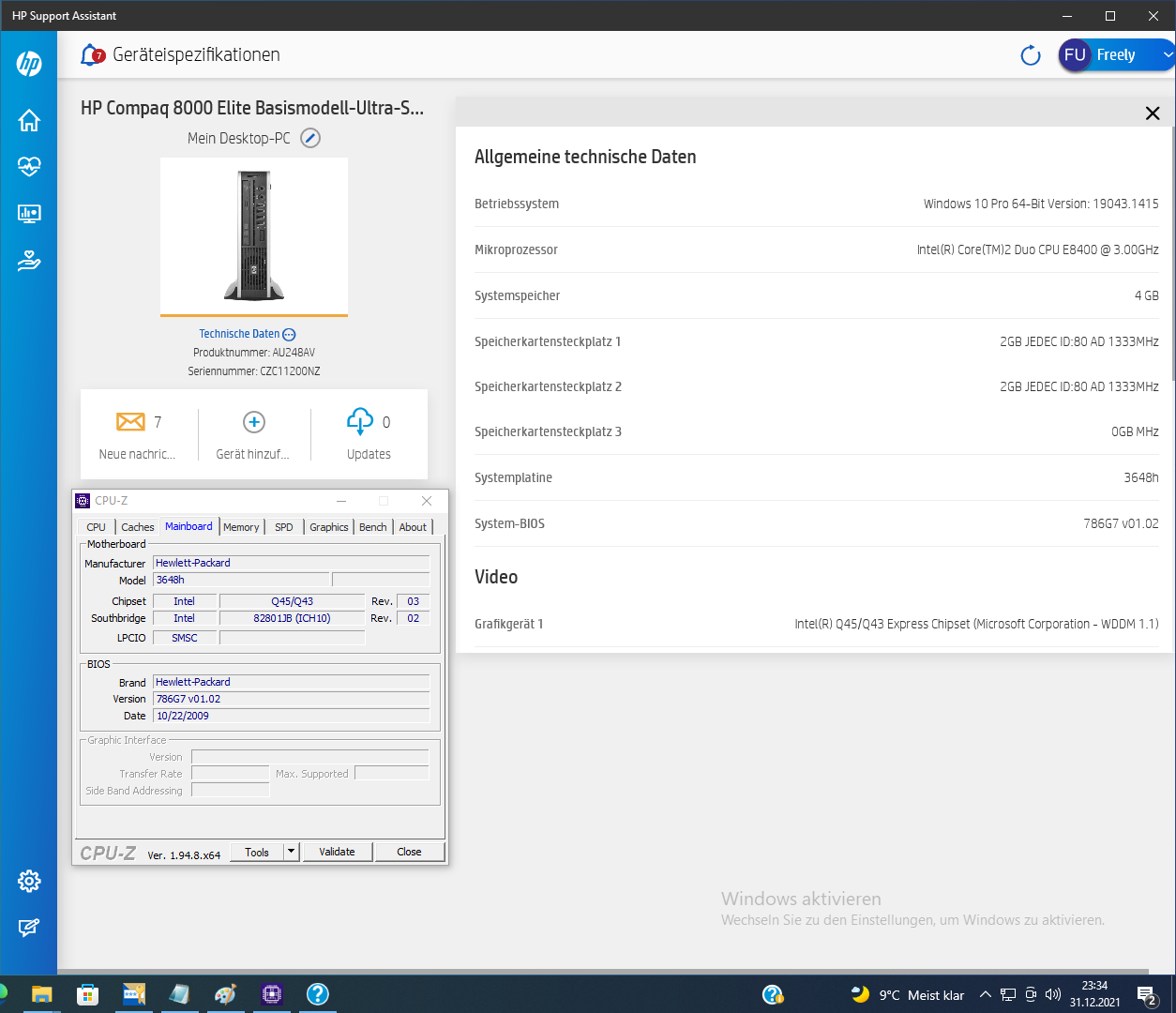The image size is (1176, 1013).
Task: Click the CPU-Z window title icon
Action: (83, 501)
